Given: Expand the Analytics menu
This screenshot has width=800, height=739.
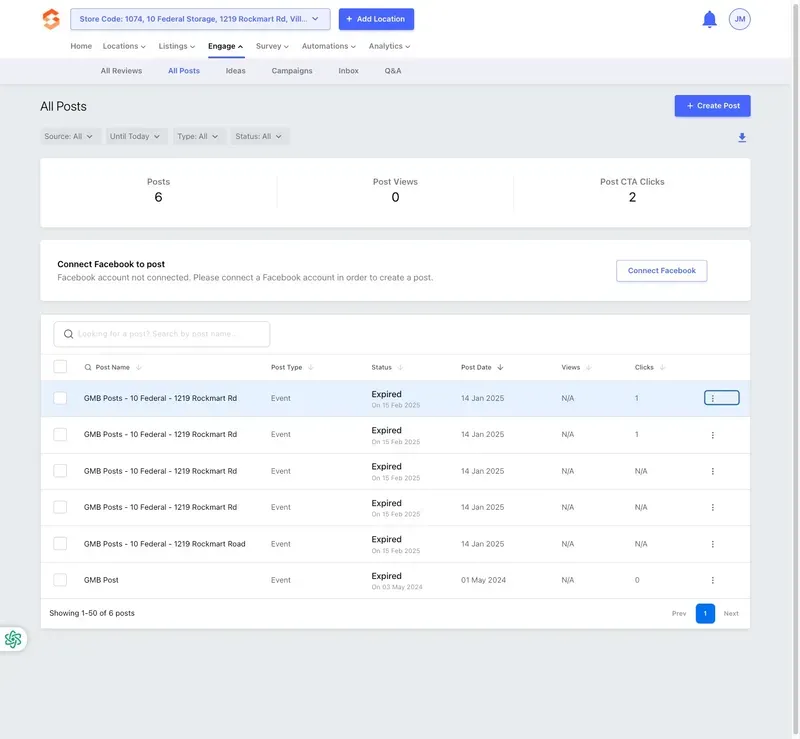Looking at the screenshot, I should (389, 46).
